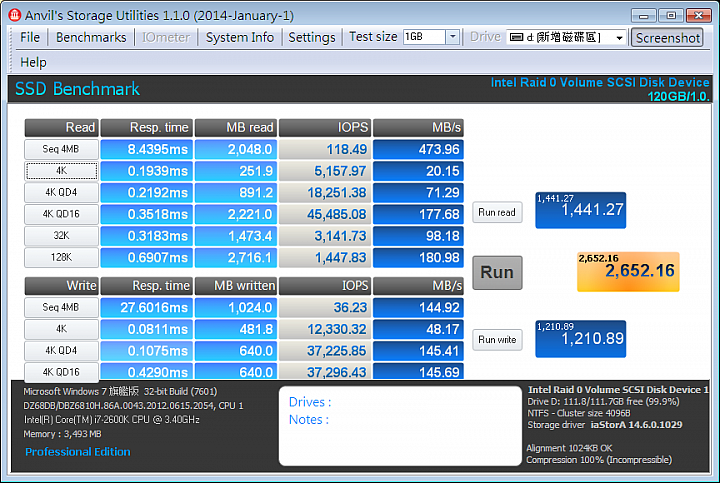
Task: Click the Anvil's Storage Utilities title icon
Action: (x=15, y=15)
